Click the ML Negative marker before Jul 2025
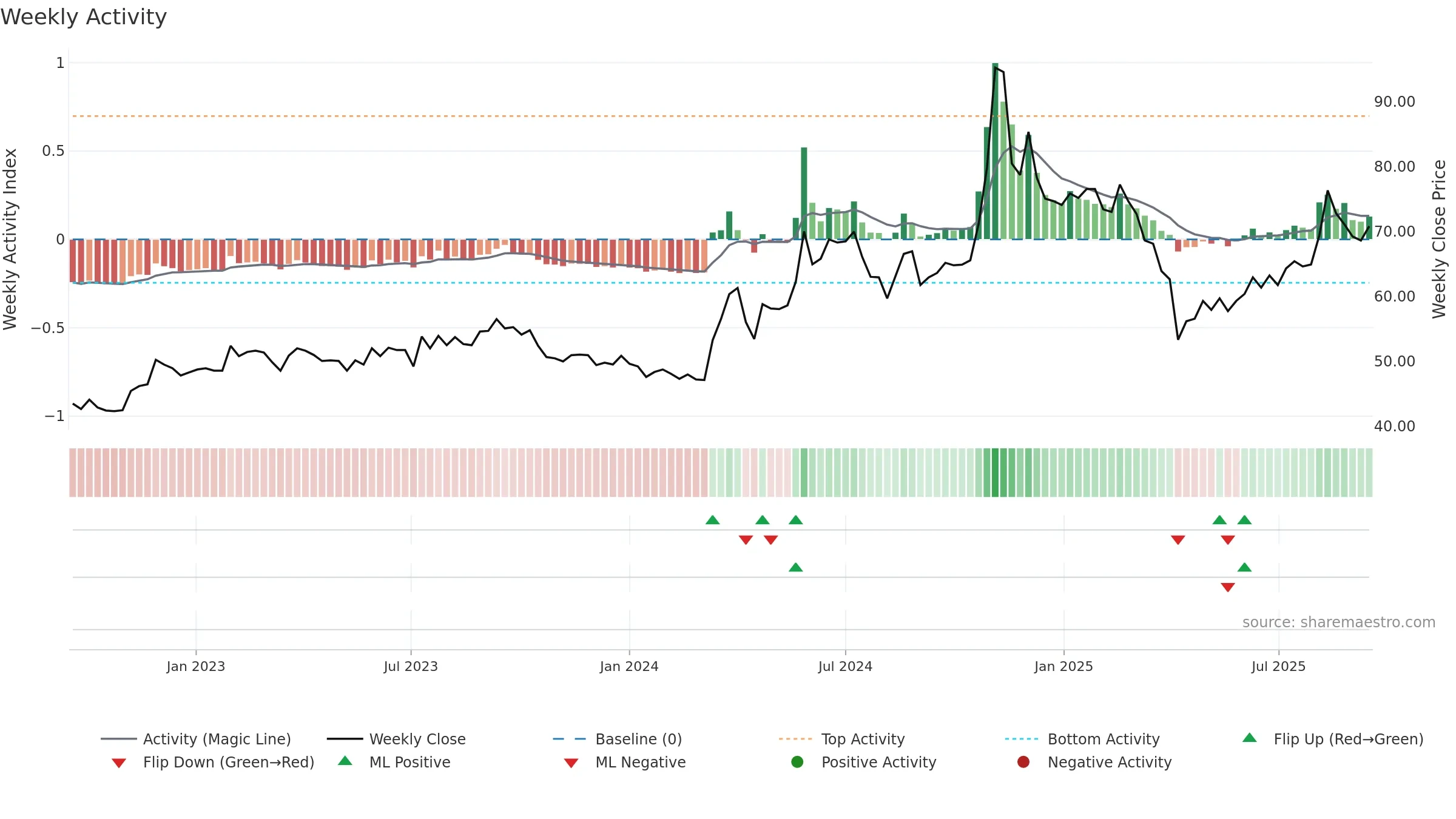 1228,587
